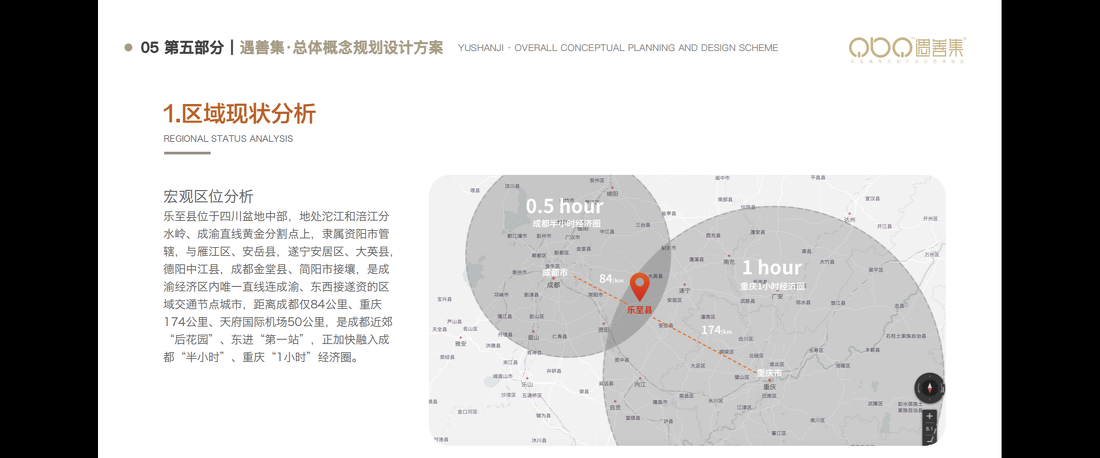Click the bullet dot before 05 第五部分

[128, 47]
